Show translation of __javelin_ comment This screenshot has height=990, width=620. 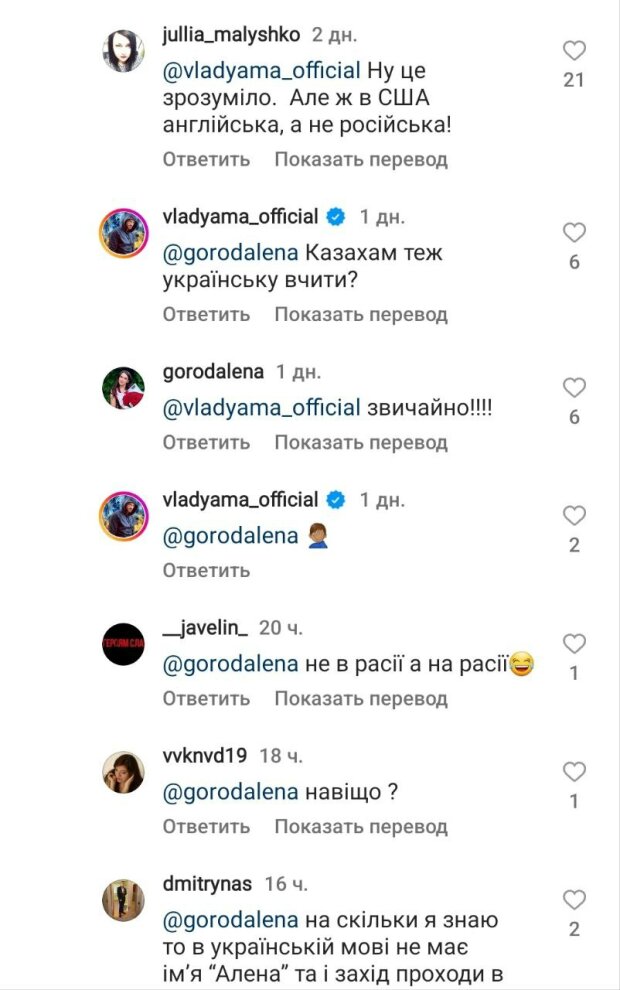click(x=361, y=698)
